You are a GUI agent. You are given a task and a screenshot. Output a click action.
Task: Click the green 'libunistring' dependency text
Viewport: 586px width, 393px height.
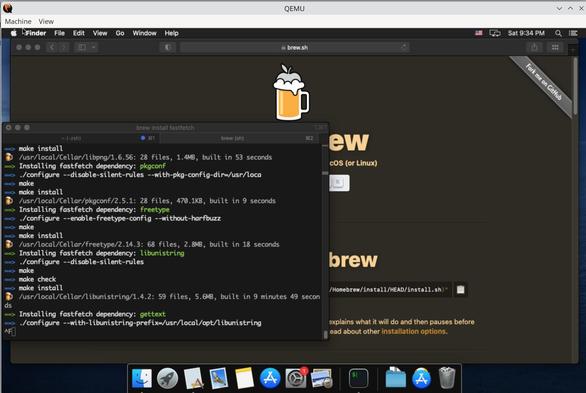coord(162,253)
